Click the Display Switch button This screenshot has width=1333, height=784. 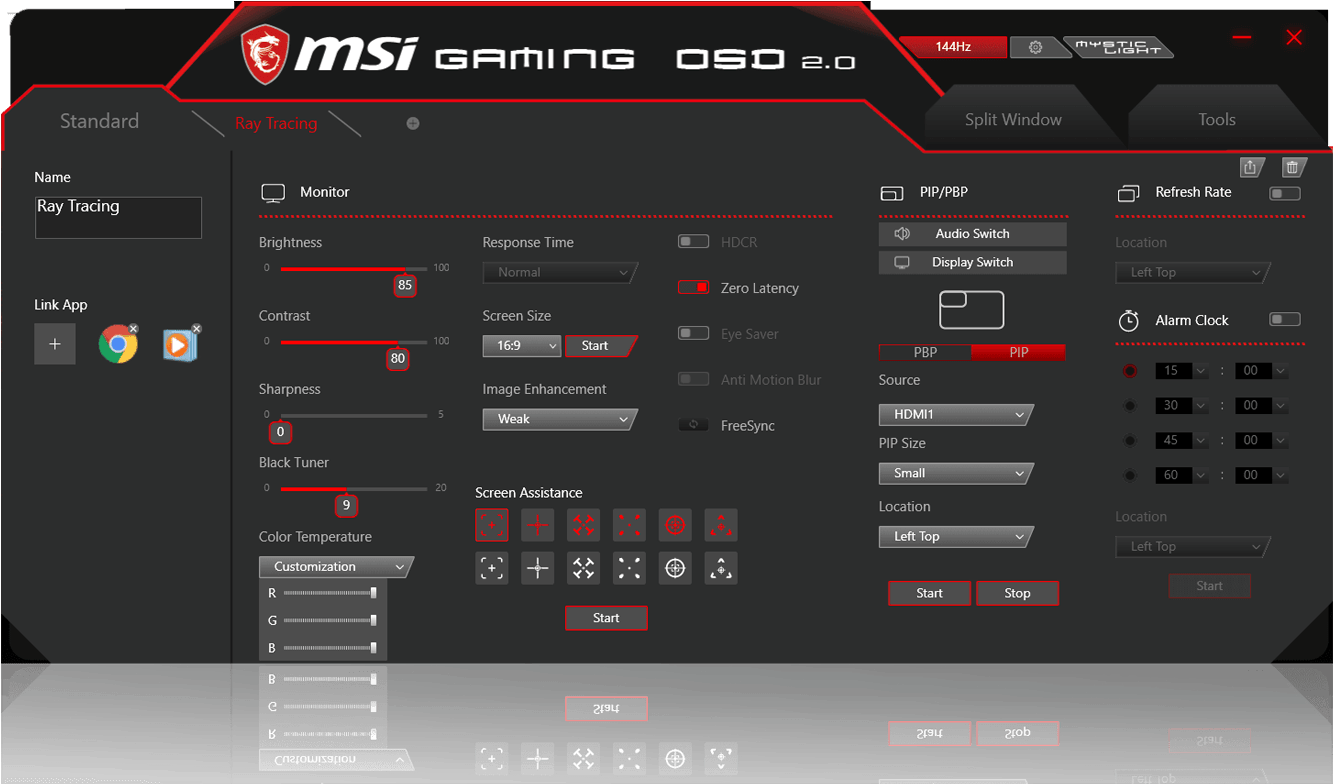(972, 262)
